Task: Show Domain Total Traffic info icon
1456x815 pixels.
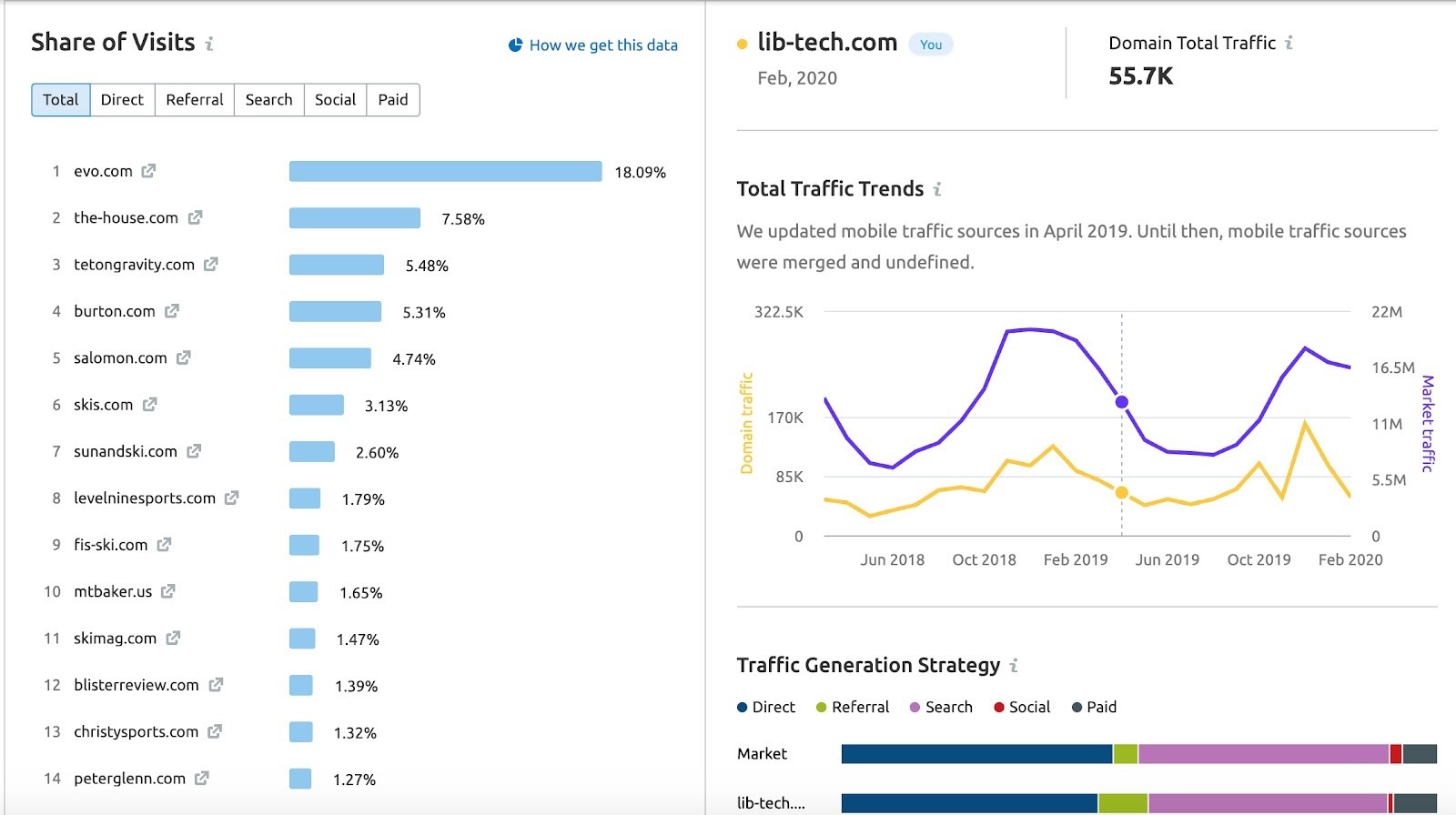Action: [x=1289, y=43]
